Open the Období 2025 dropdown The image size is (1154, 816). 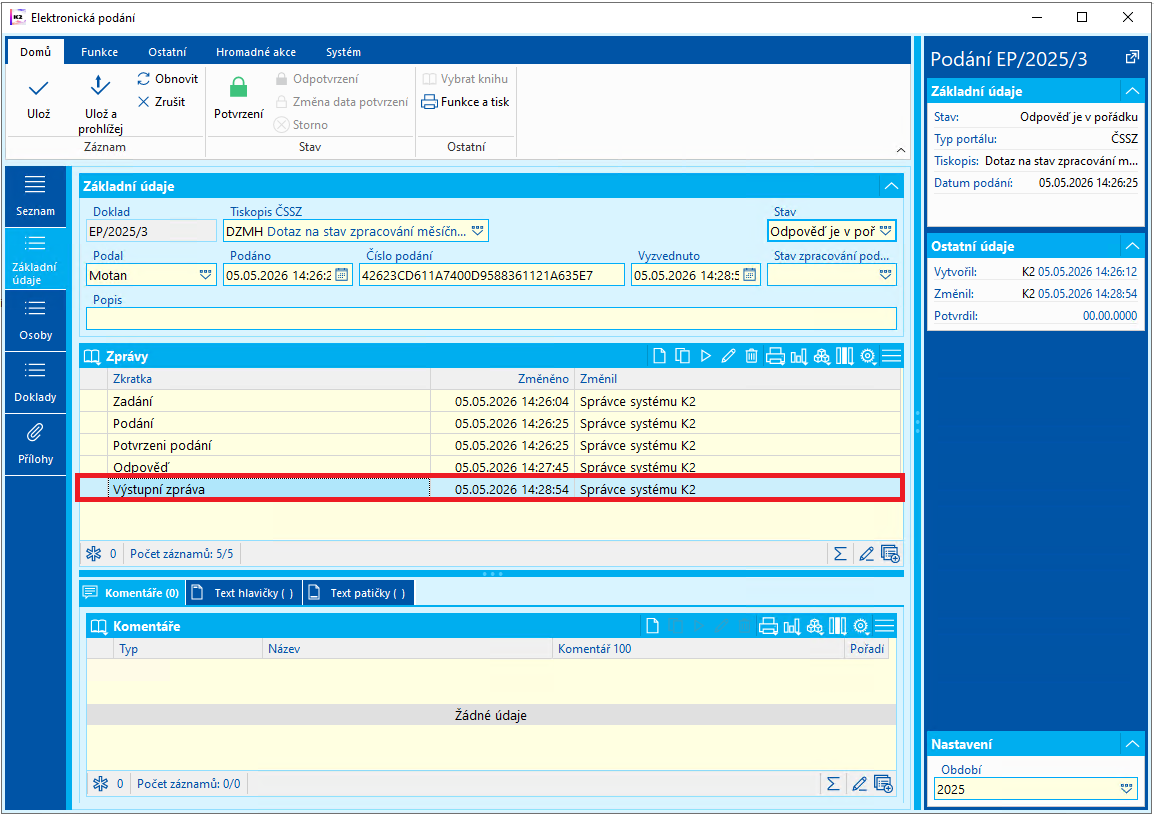pyautogui.click(x=1126, y=790)
